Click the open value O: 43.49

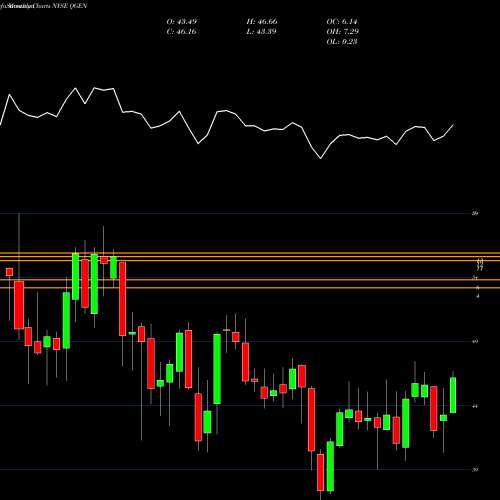(x=181, y=22)
